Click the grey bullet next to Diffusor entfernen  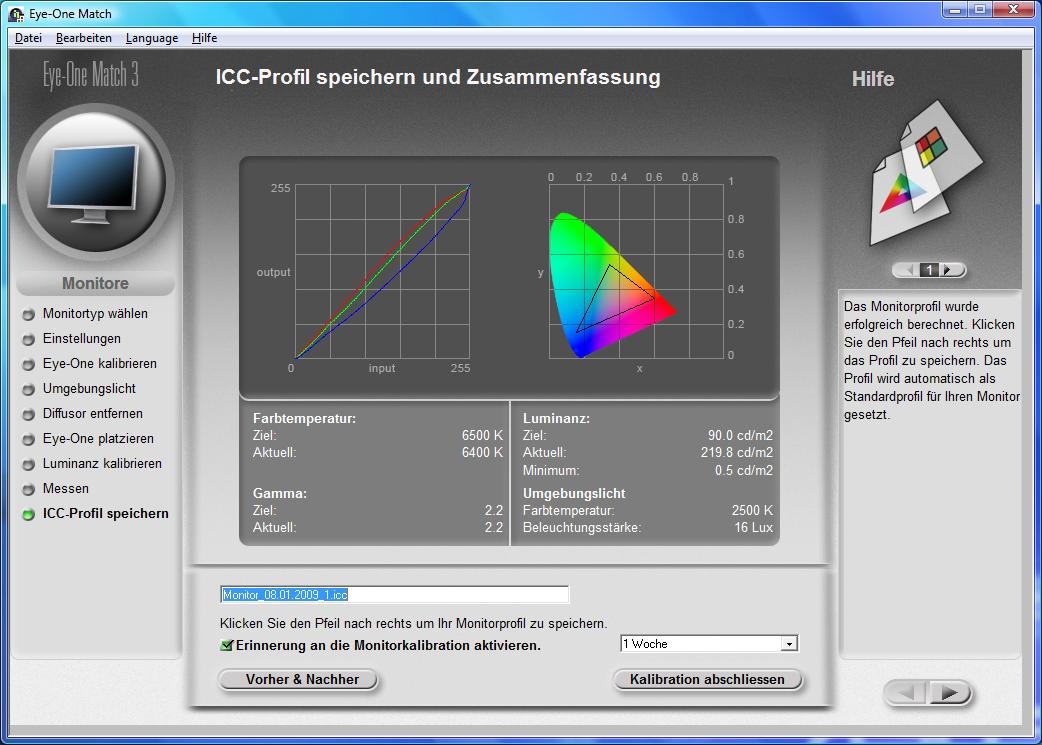29,415
